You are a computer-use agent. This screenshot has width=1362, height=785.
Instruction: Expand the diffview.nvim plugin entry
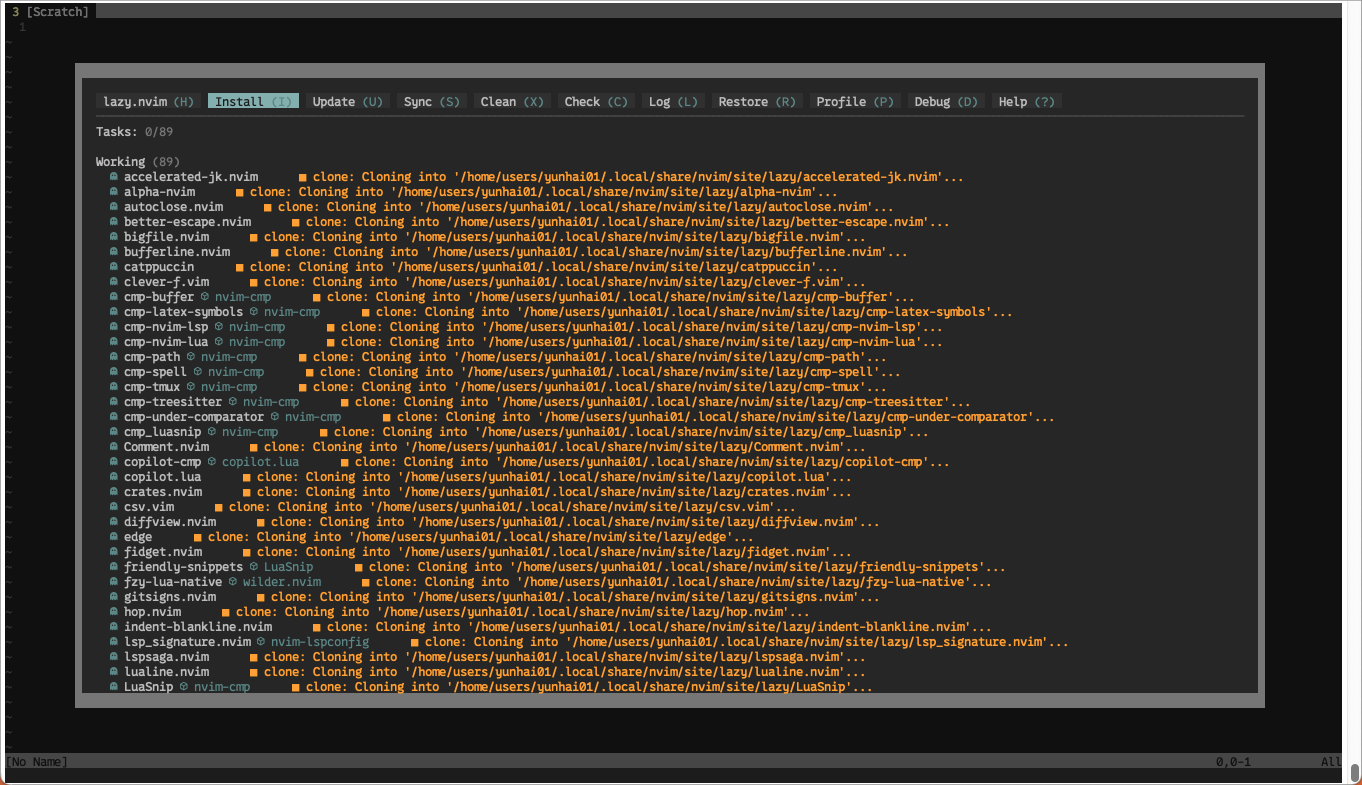coord(170,522)
